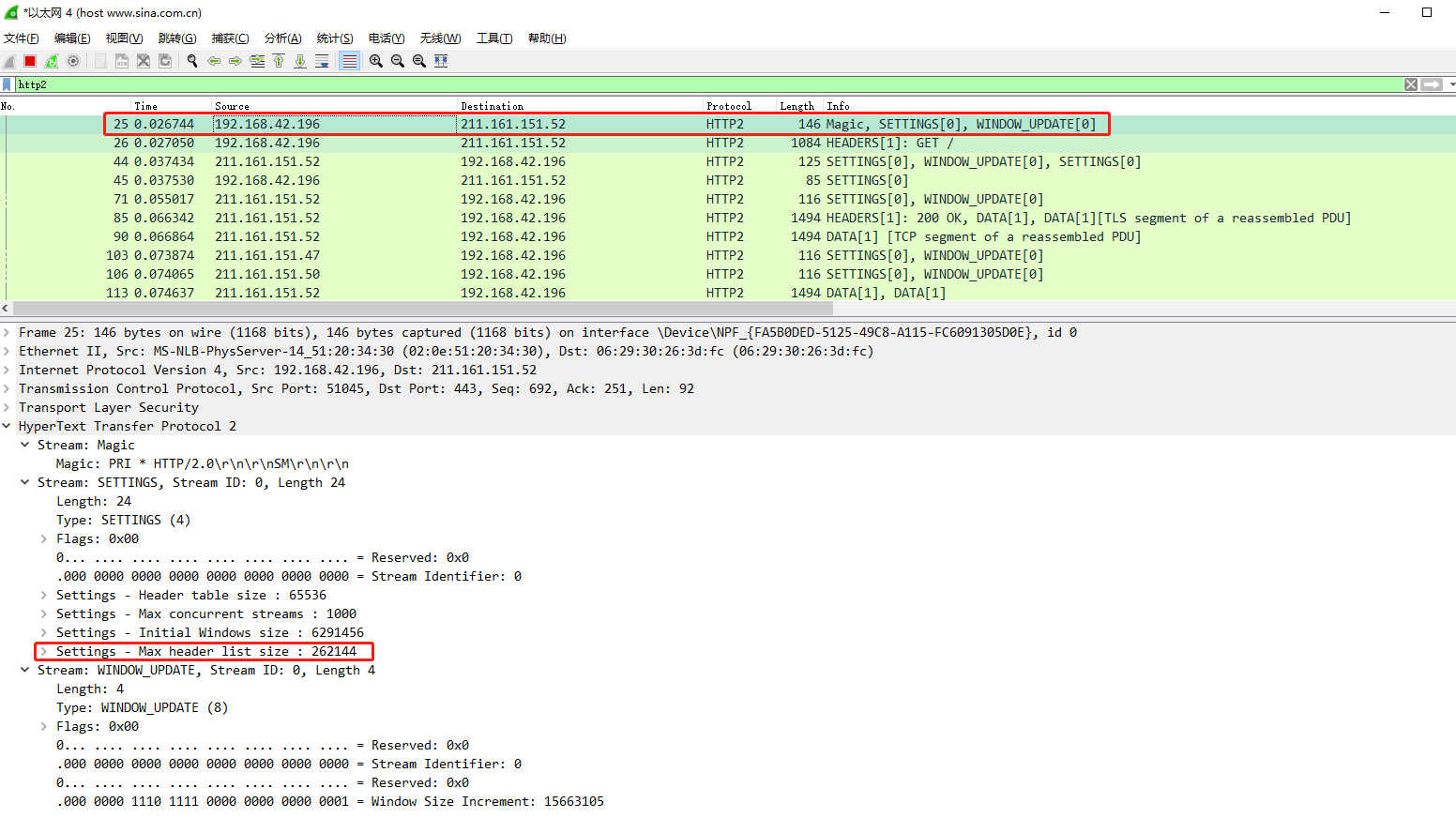Go to the last packet icon
Screen dimensions: 1456x833
pyautogui.click(x=299, y=60)
